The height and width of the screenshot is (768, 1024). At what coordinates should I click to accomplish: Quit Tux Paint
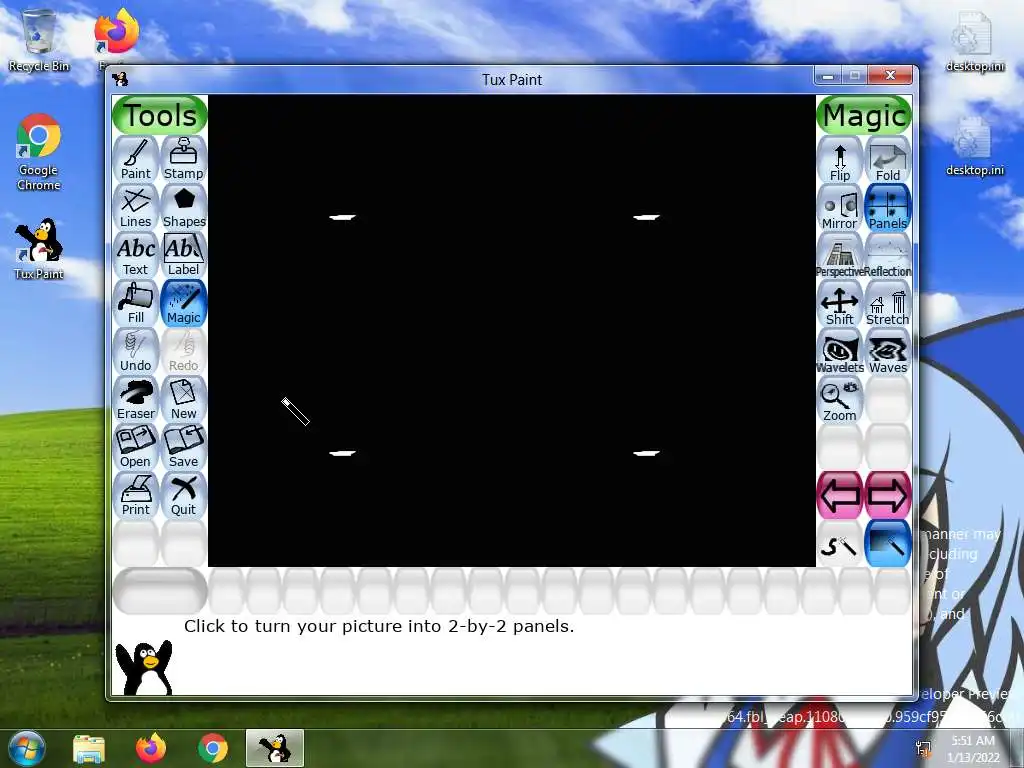184,495
